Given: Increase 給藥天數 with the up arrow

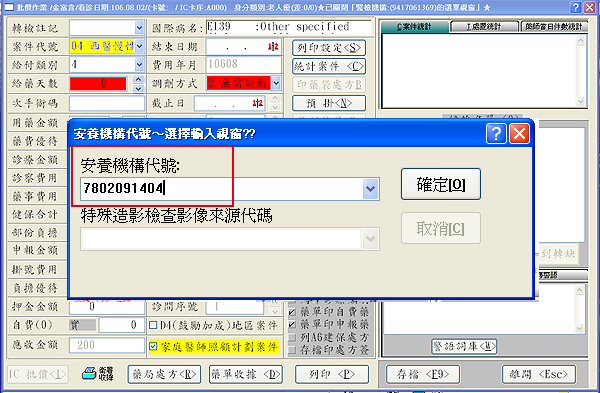Looking at the screenshot, I should tap(139, 79).
